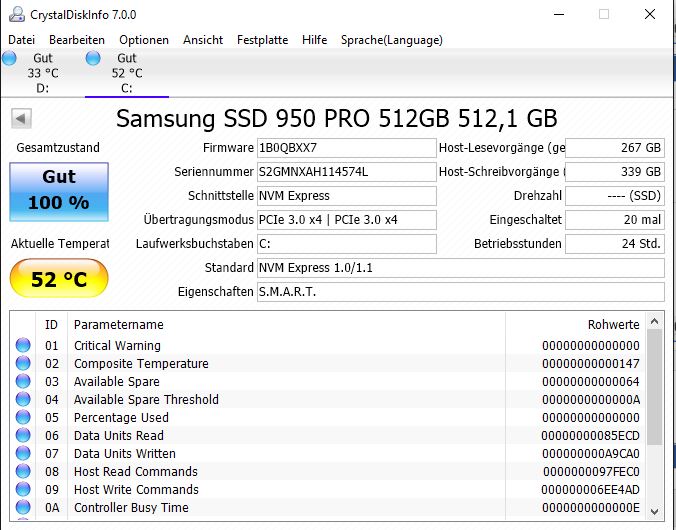Select raw value 0000000085ECD

pos(591,436)
